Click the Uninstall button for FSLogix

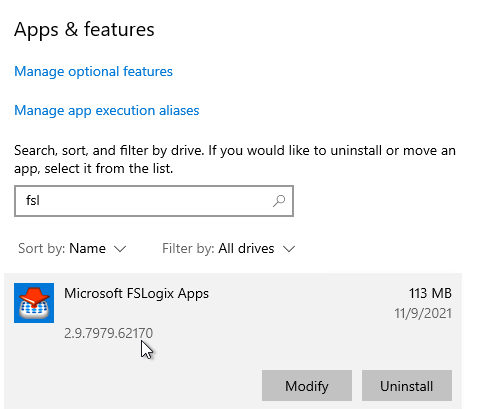tap(407, 385)
